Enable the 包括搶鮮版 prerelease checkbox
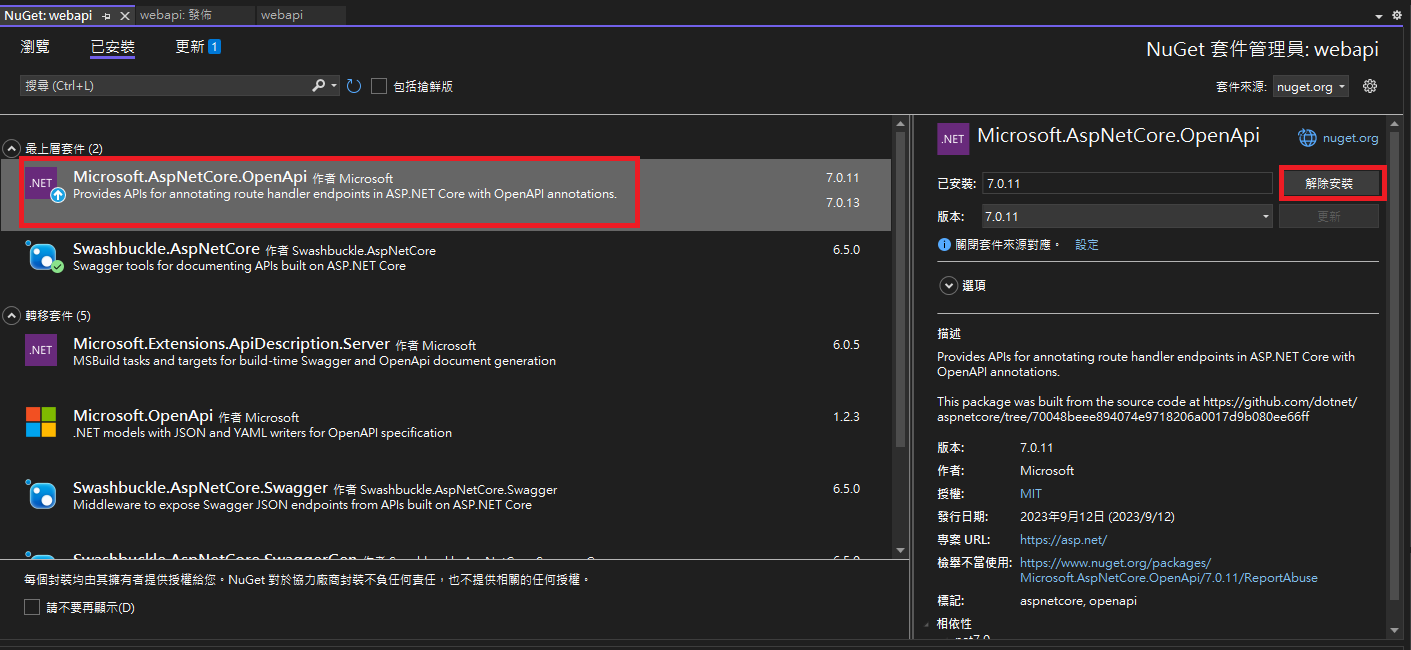The image size is (1411, 650). click(x=379, y=86)
